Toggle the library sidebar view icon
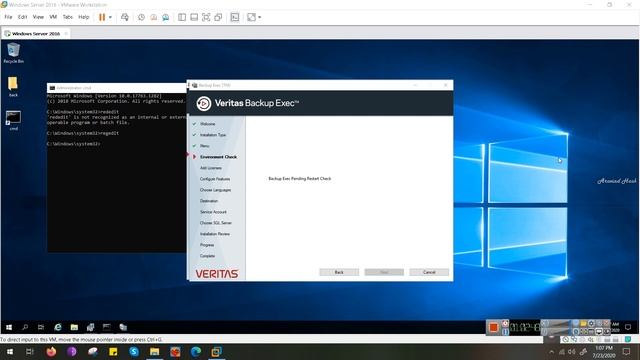 click(182, 17)
